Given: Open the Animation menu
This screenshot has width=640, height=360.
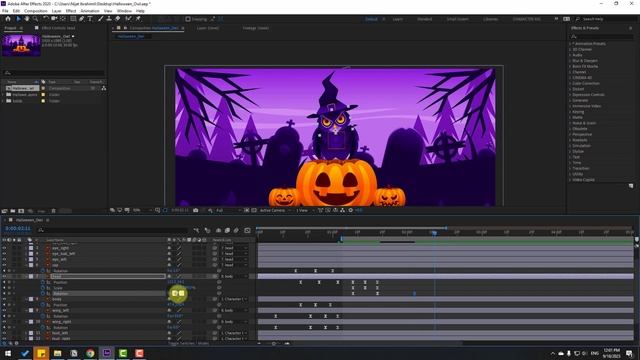Looking at the screenshot, I should click(90, 11).
